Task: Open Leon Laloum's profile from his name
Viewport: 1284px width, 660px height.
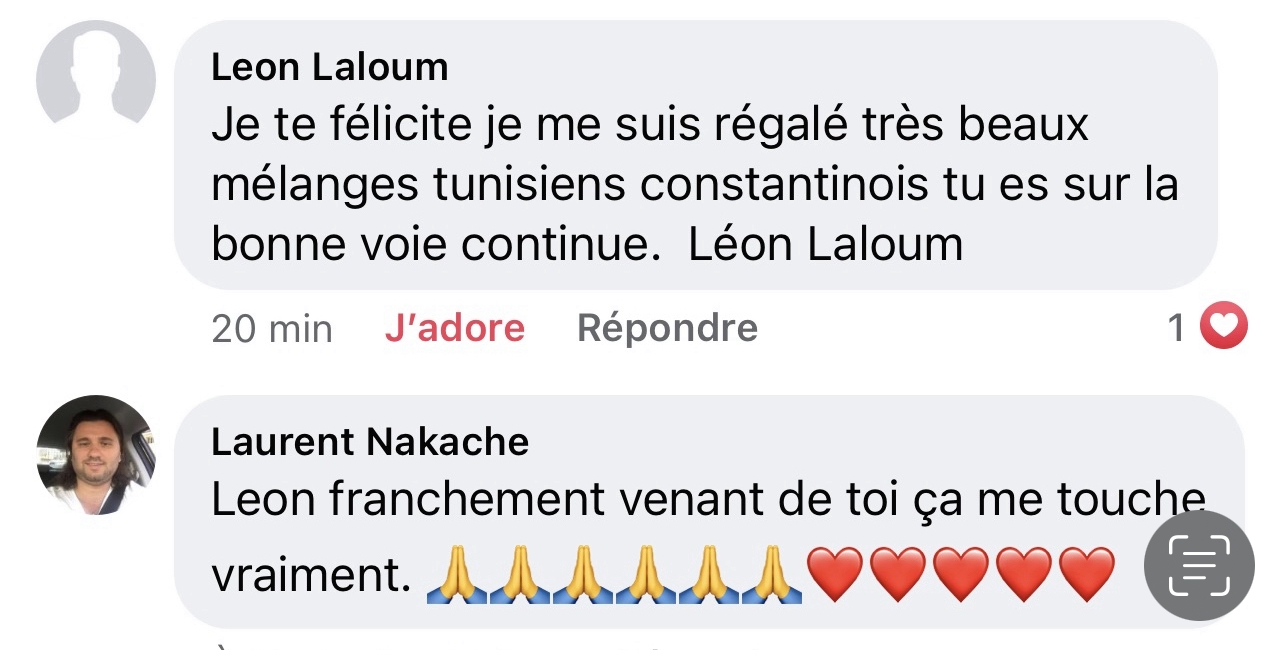Action: pos(329,68)
